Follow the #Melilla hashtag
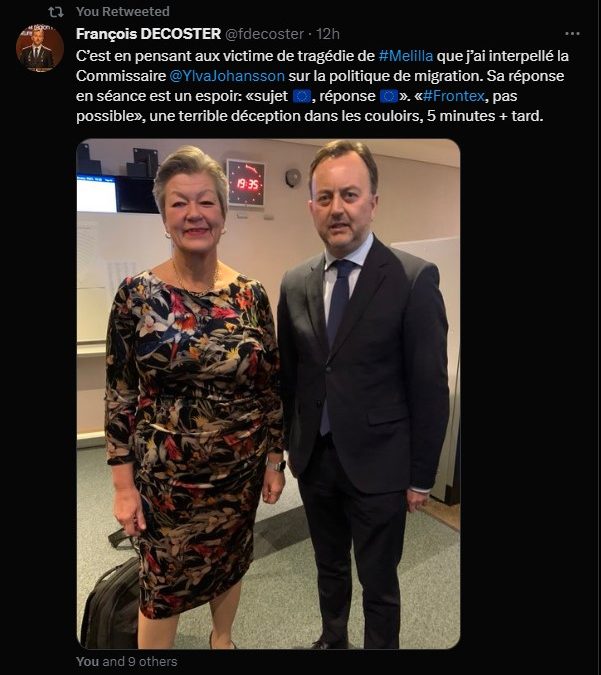This screenshot has height=675, width=601. [x=406, y=56]
